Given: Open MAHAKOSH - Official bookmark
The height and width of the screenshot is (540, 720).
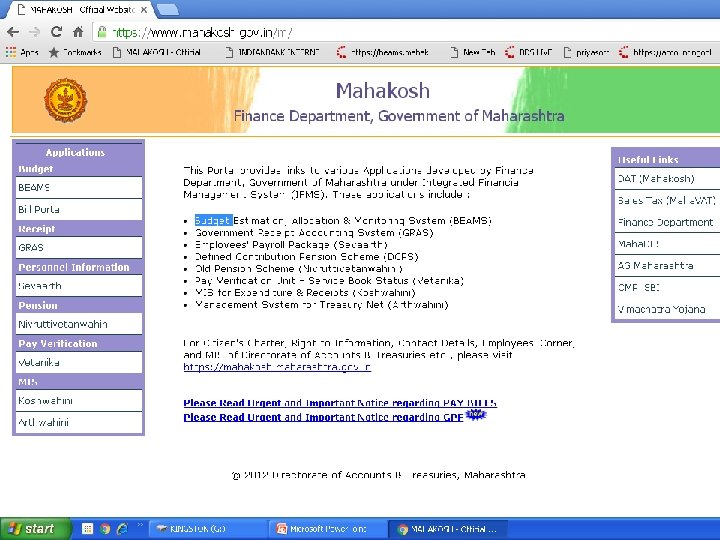Looking at the screenshot, I should (x=157, y=52).
